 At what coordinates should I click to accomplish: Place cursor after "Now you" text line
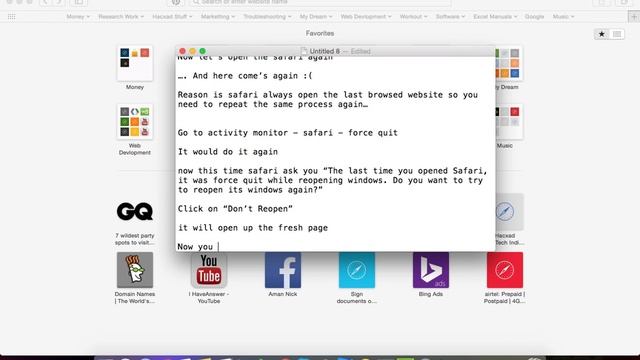pos(219,247)
